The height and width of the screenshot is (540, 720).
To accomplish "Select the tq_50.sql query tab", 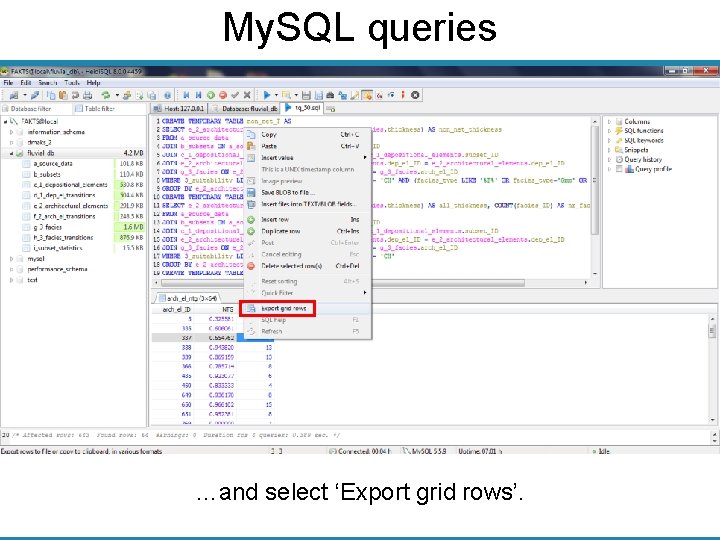I will pyautogui.click(x=303, y=108).
